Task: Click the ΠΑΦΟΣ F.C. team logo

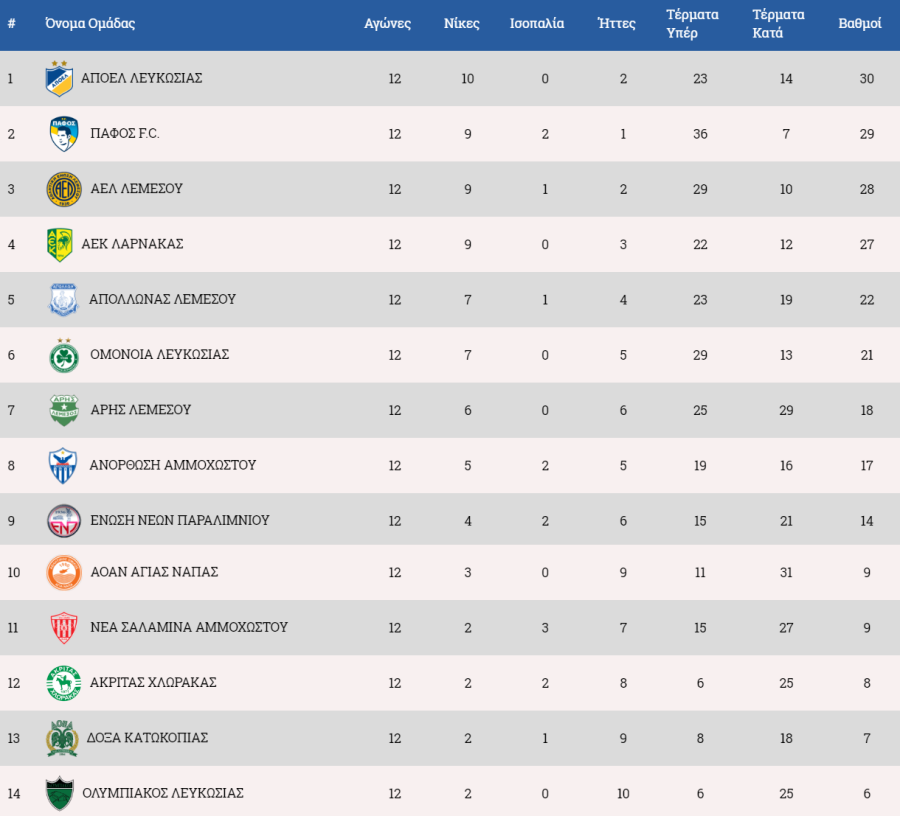Action: tap(64, 134)
